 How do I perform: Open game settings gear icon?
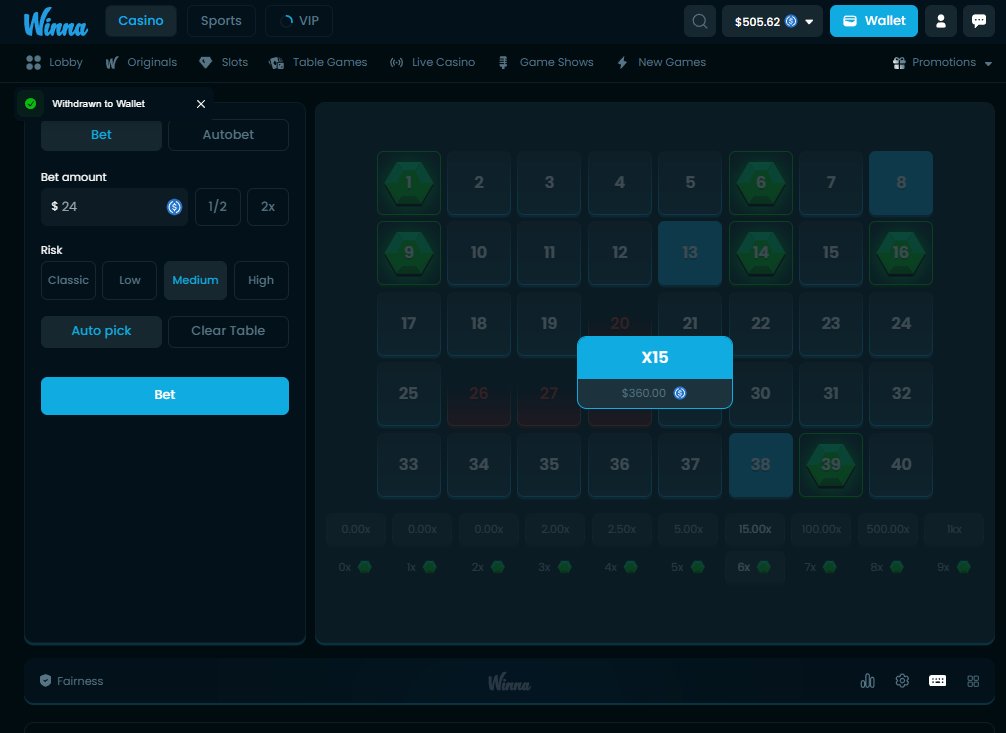click(902, 681)
